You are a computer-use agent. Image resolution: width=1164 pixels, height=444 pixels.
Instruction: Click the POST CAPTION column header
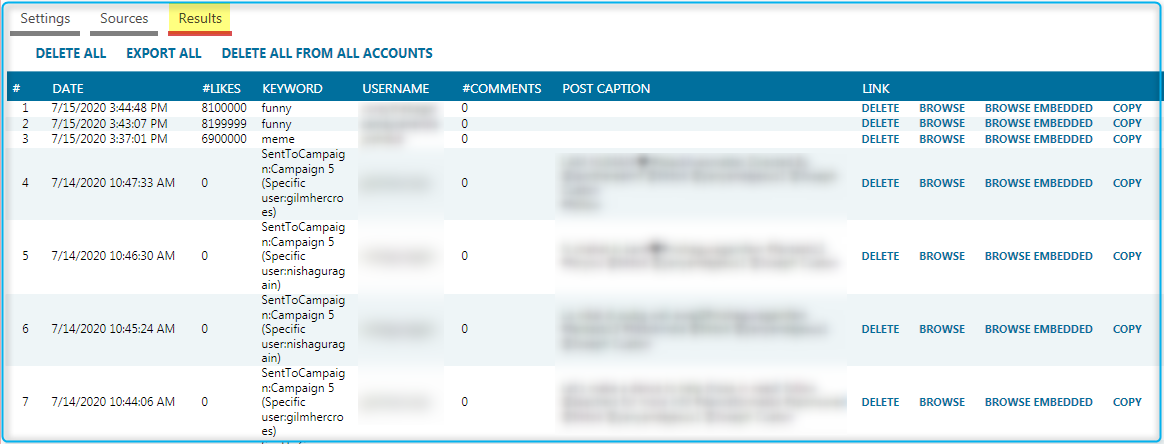point(606,89)
